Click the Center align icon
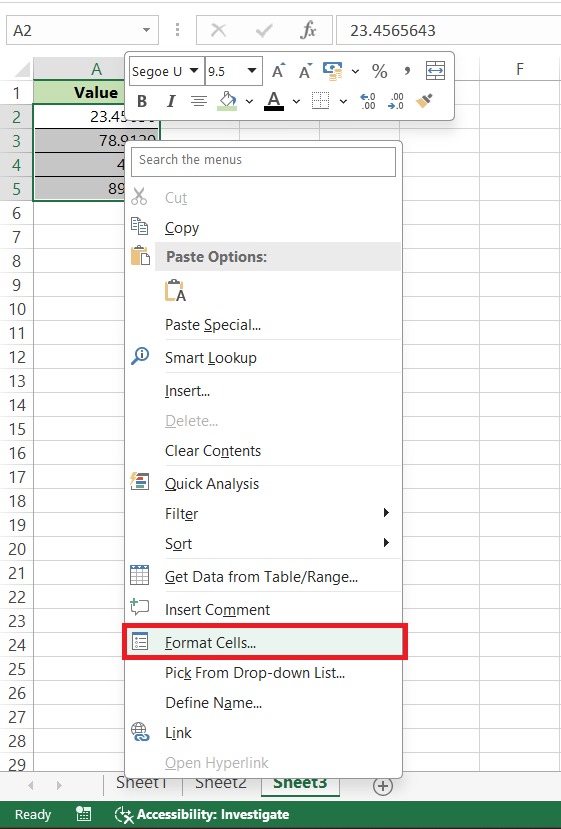The height and width of the screenshot is (829, 561). pos(199,101)
